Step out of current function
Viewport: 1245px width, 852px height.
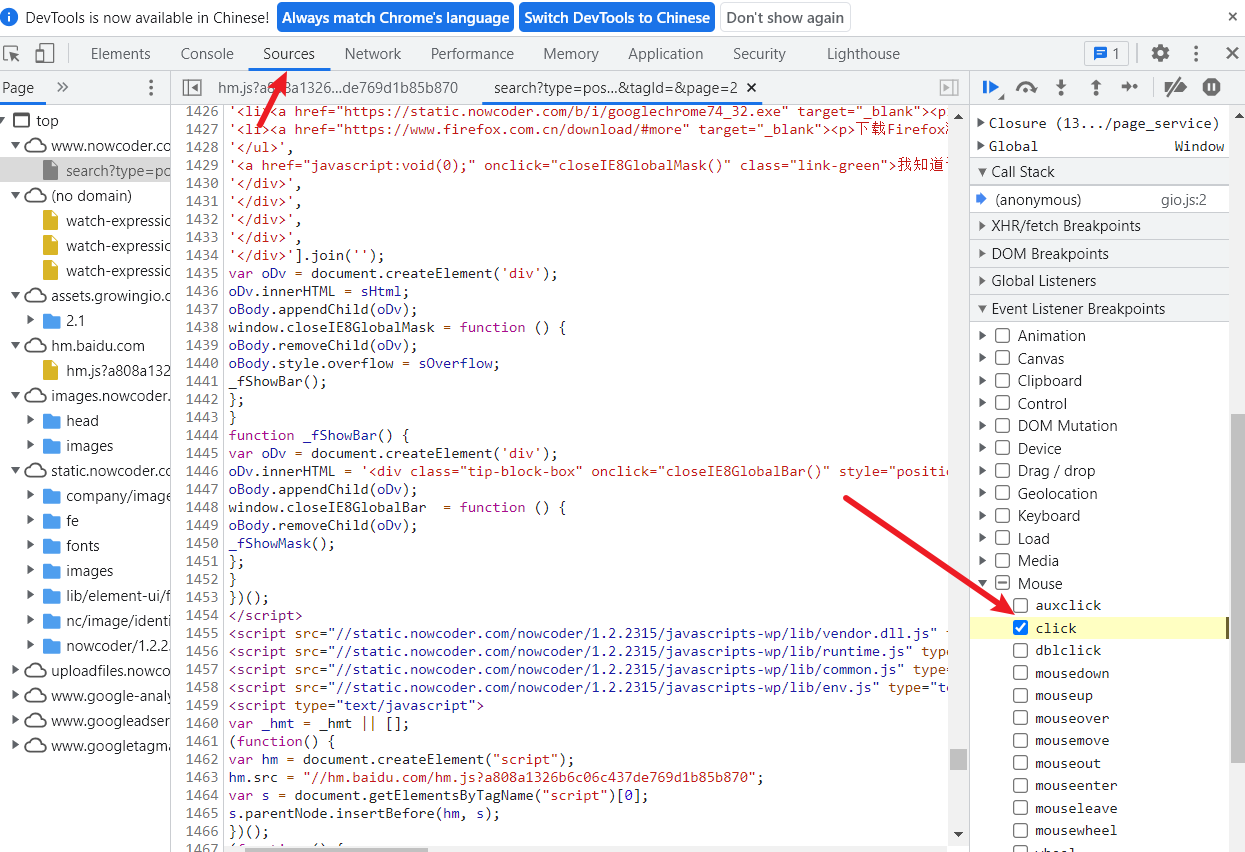pos(1095,88)
